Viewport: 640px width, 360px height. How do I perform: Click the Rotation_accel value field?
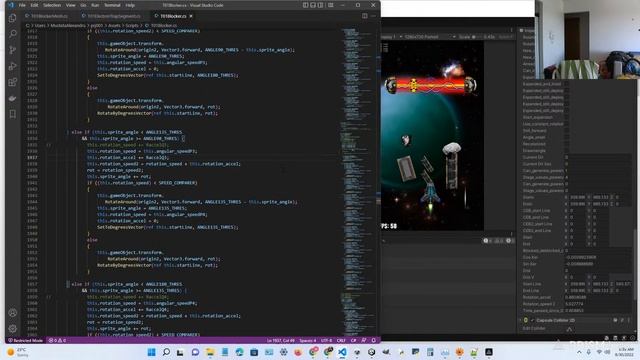598,297
